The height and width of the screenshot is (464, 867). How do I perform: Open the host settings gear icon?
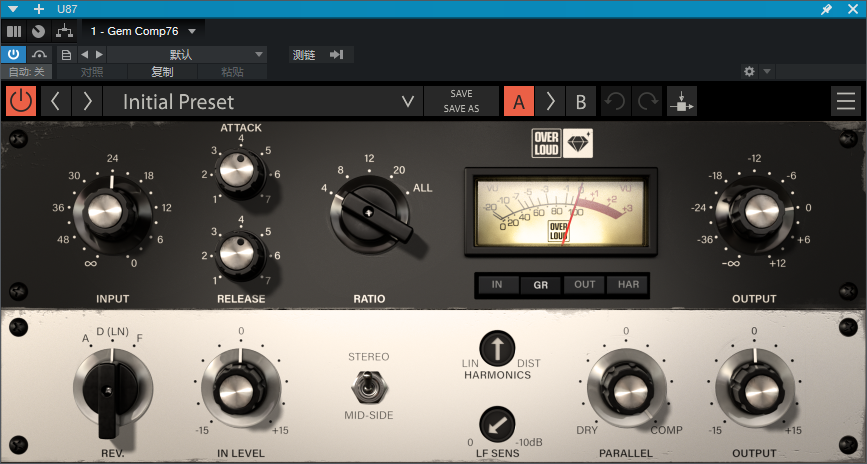tap(749, 71)
